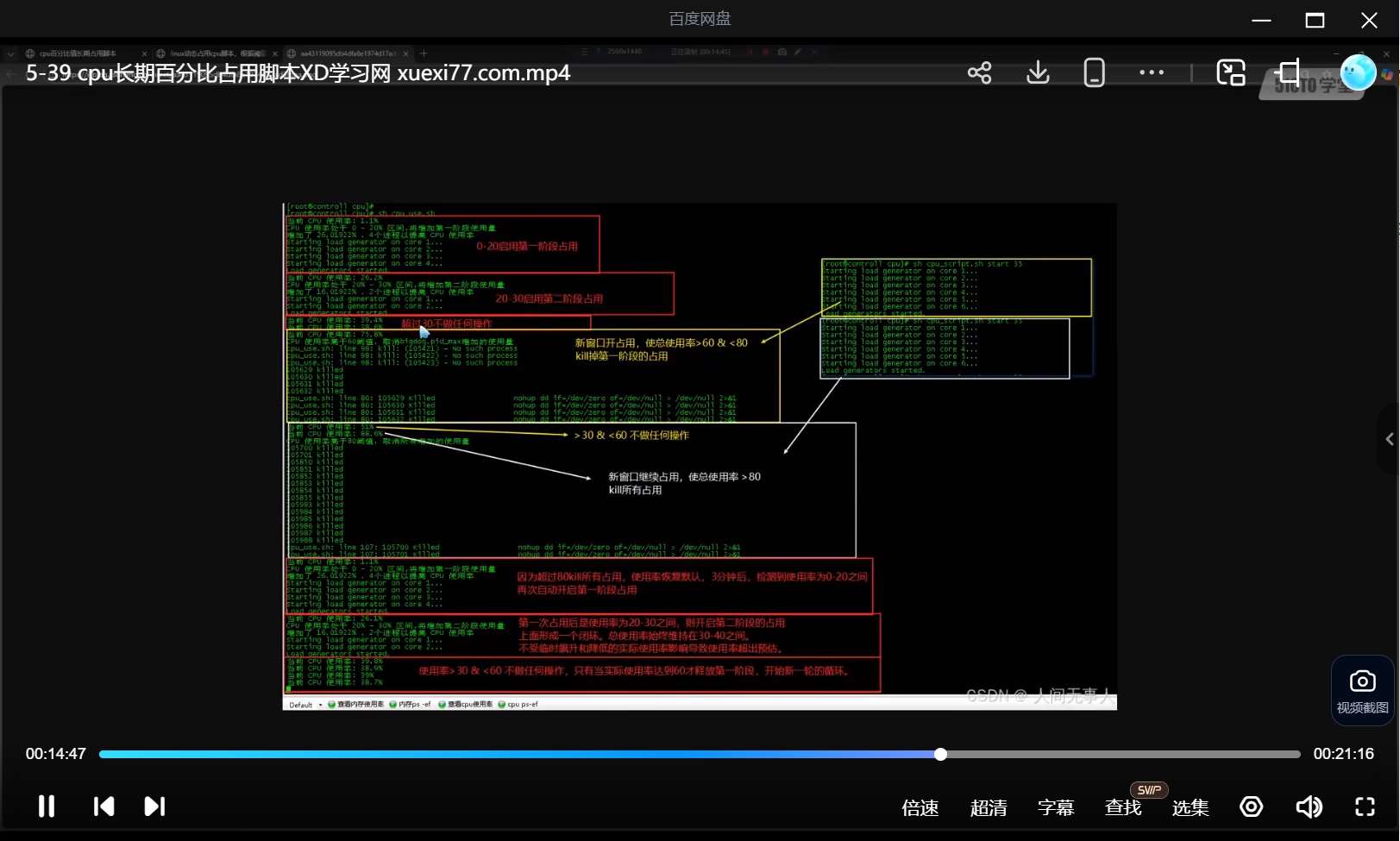Download the video with the download icon

1038,73
